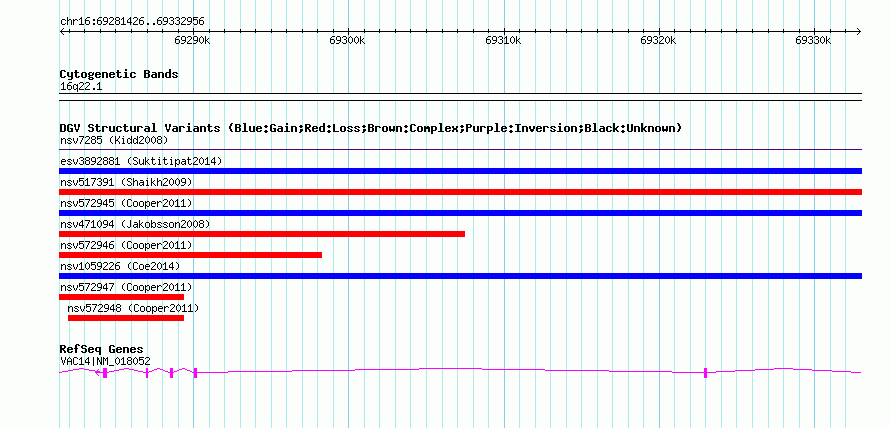Click the red nsv572947 loss bar
The width and height of the screenshot is (890, 428).
(x=121, y=297)
